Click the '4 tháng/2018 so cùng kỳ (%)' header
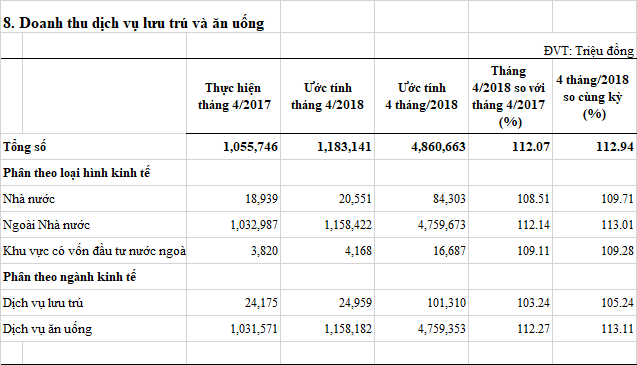 point(594,97)
